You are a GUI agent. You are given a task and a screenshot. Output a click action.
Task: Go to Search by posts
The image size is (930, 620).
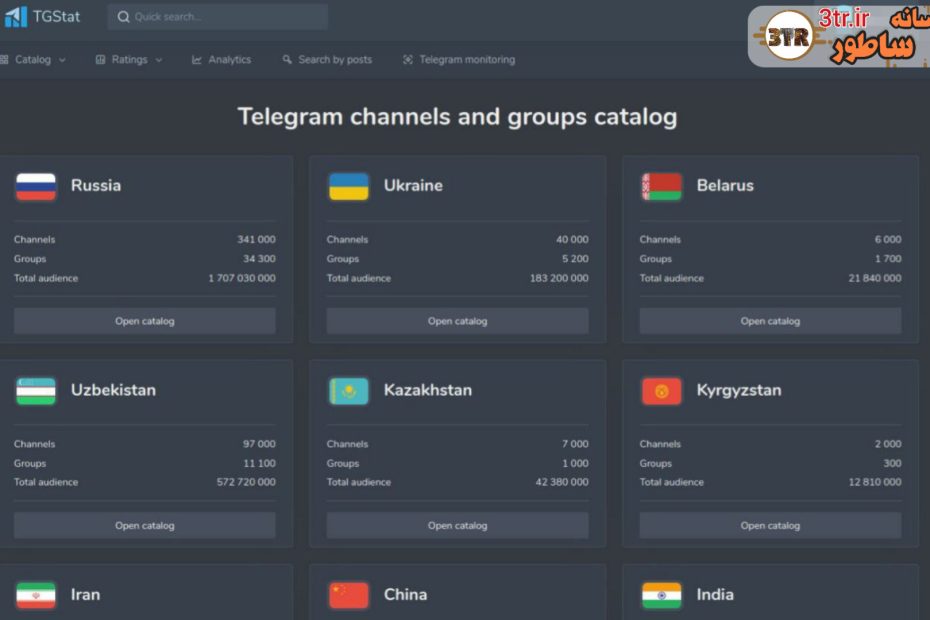[x=327, y=60]
